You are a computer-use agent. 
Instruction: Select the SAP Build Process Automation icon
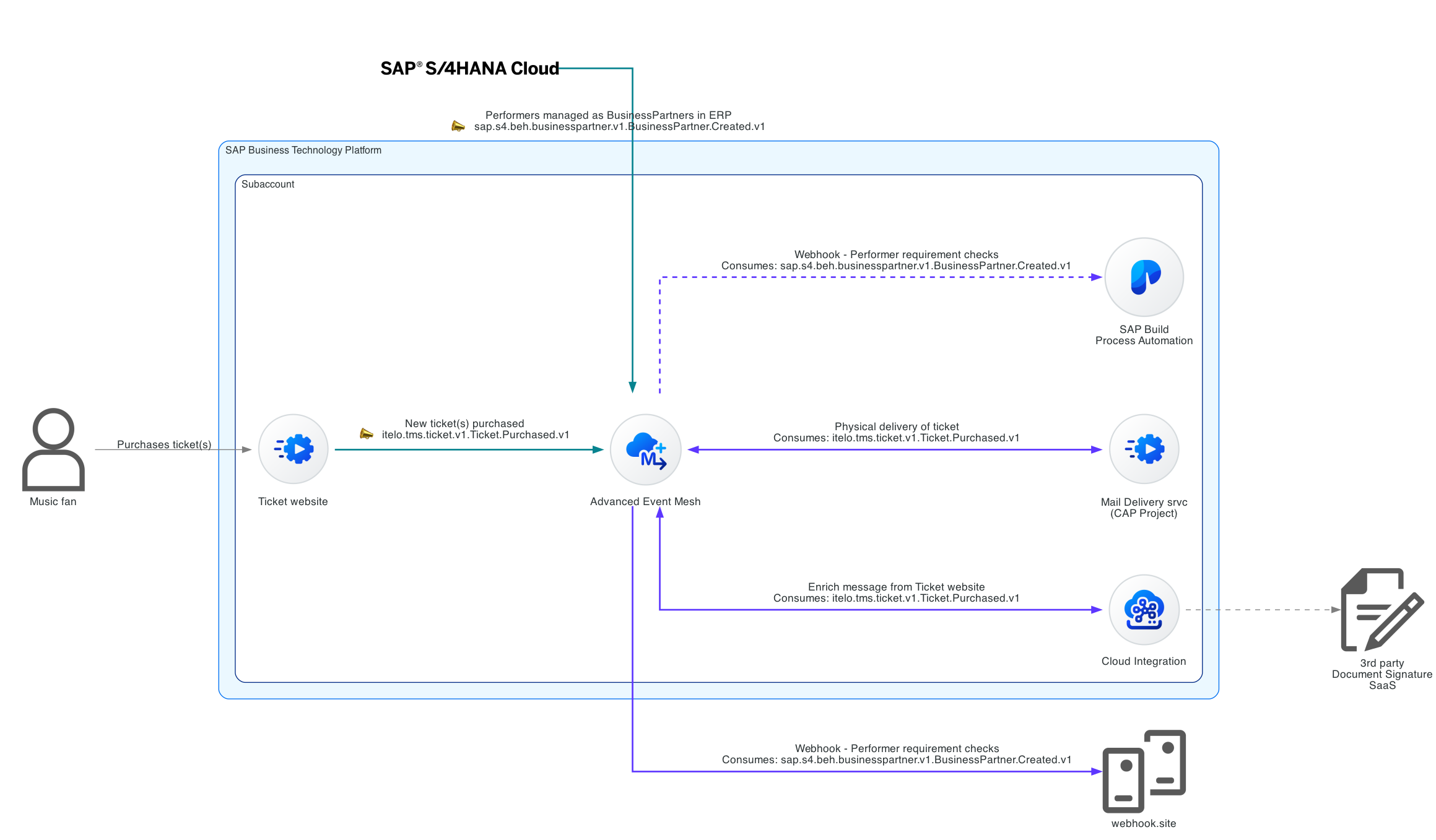(1144, 277)
